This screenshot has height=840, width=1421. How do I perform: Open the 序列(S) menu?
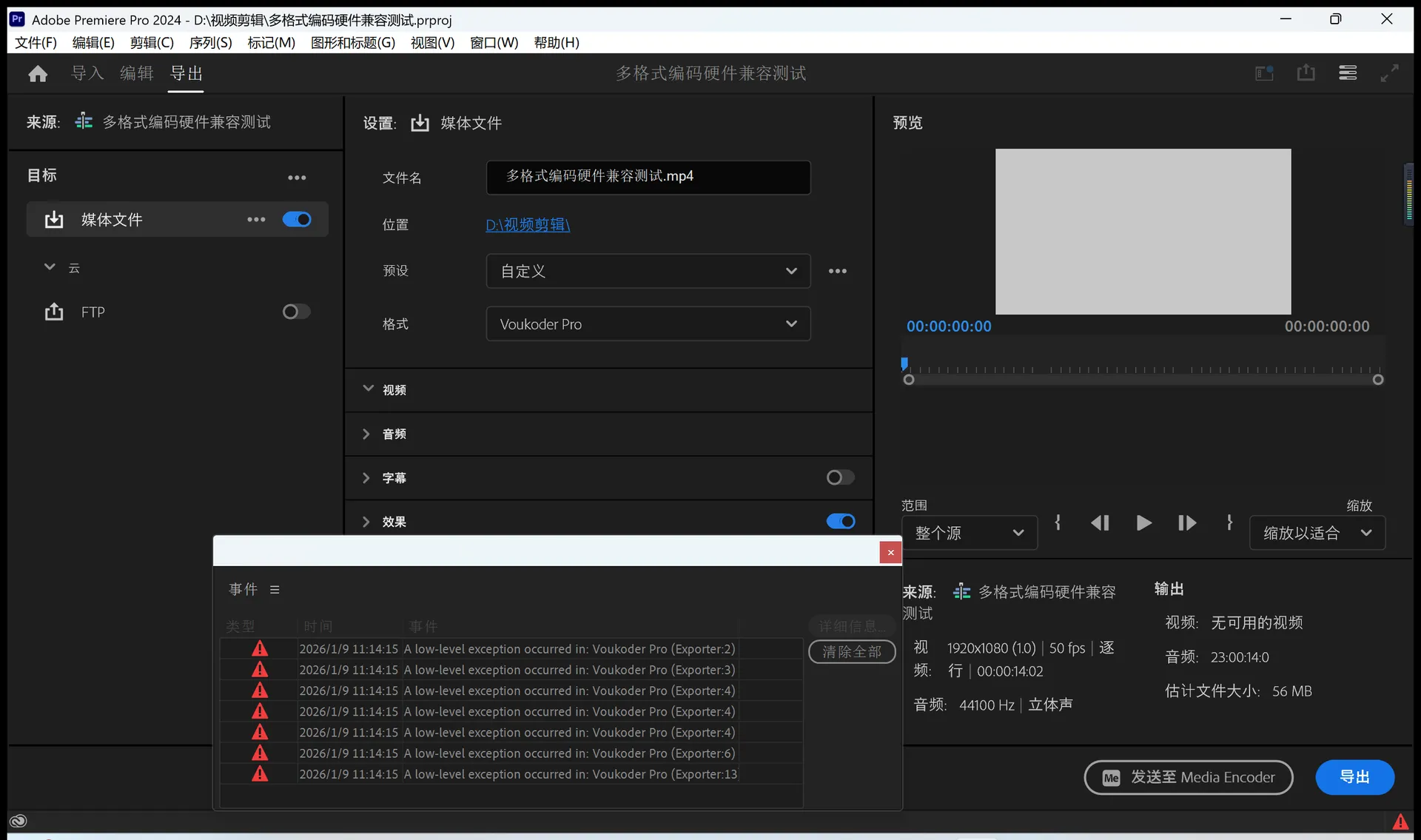click(x=210, y=42)
